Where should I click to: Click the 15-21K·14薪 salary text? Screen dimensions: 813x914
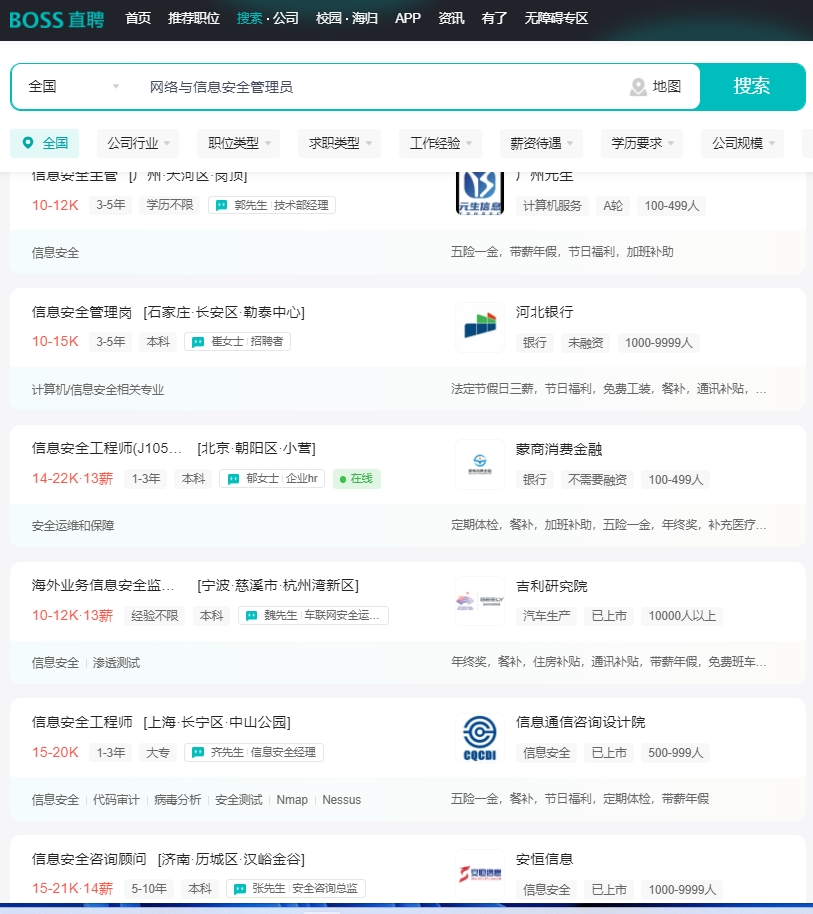72,889
